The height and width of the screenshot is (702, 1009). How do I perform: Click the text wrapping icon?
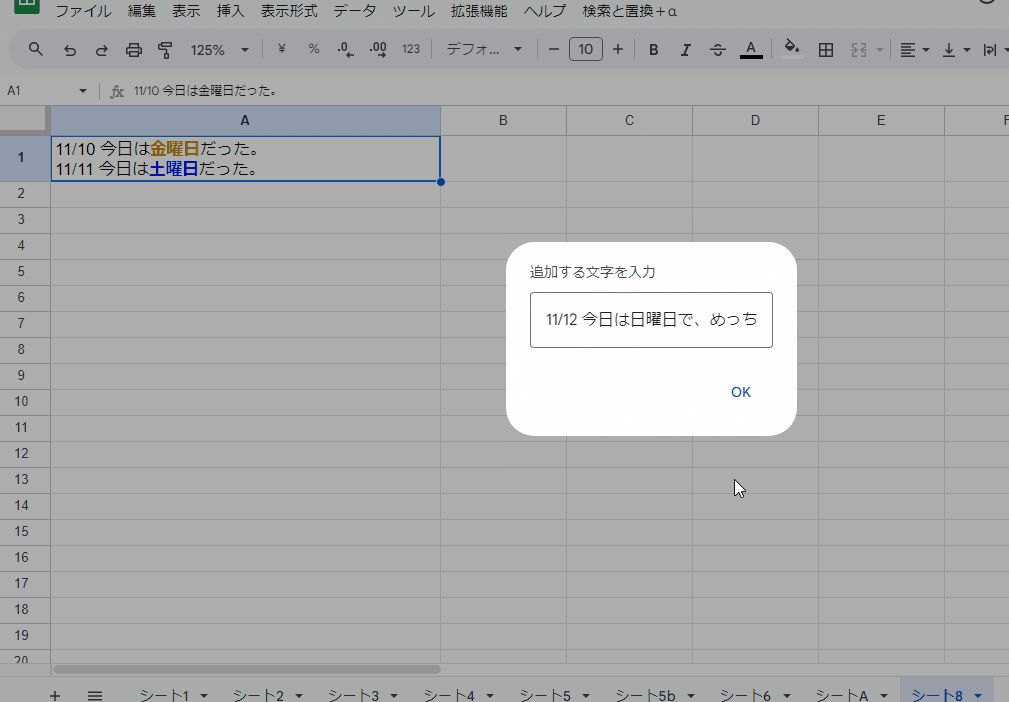pos(989,50)
